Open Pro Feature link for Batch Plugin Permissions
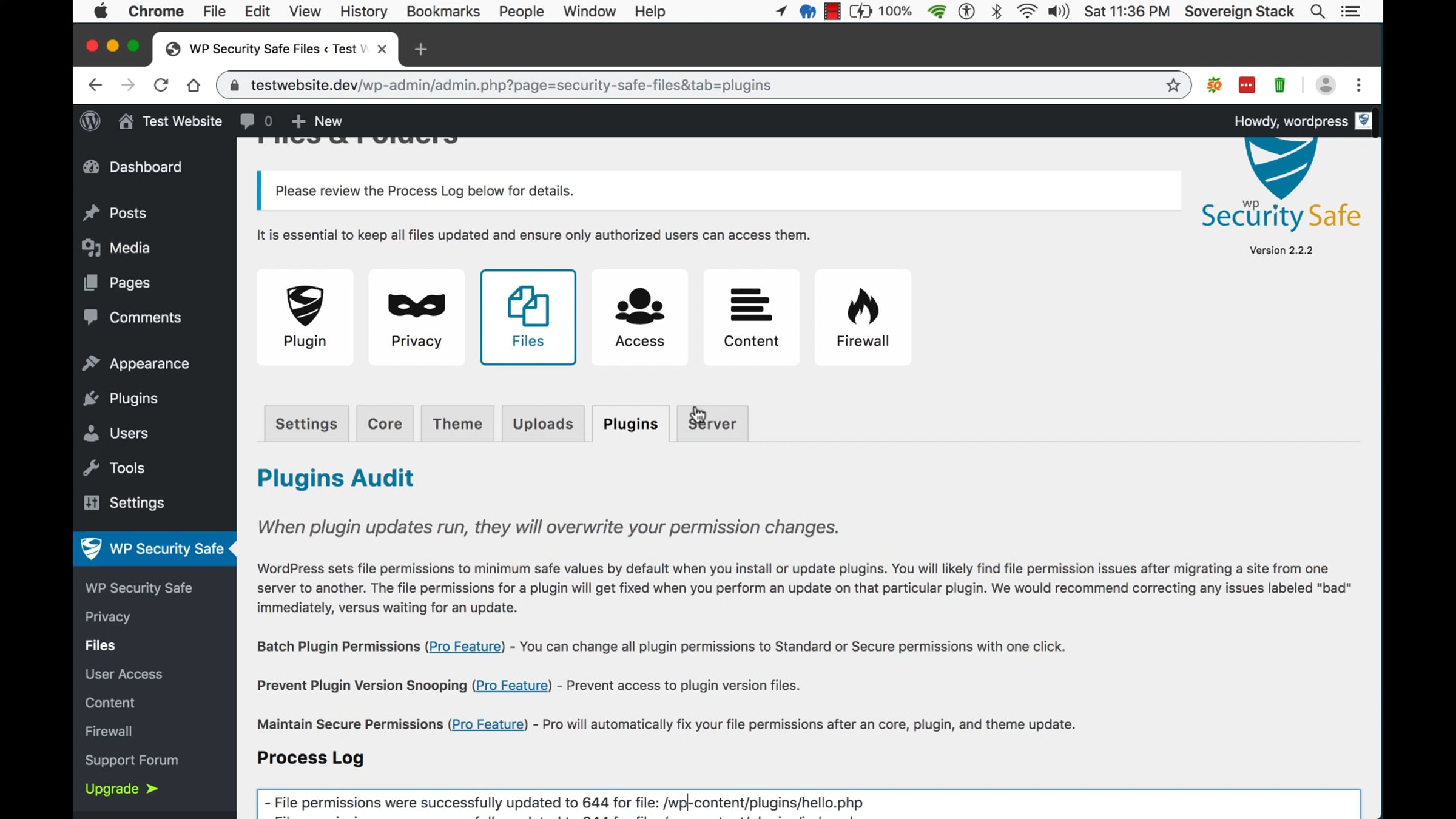 [465, 646]
